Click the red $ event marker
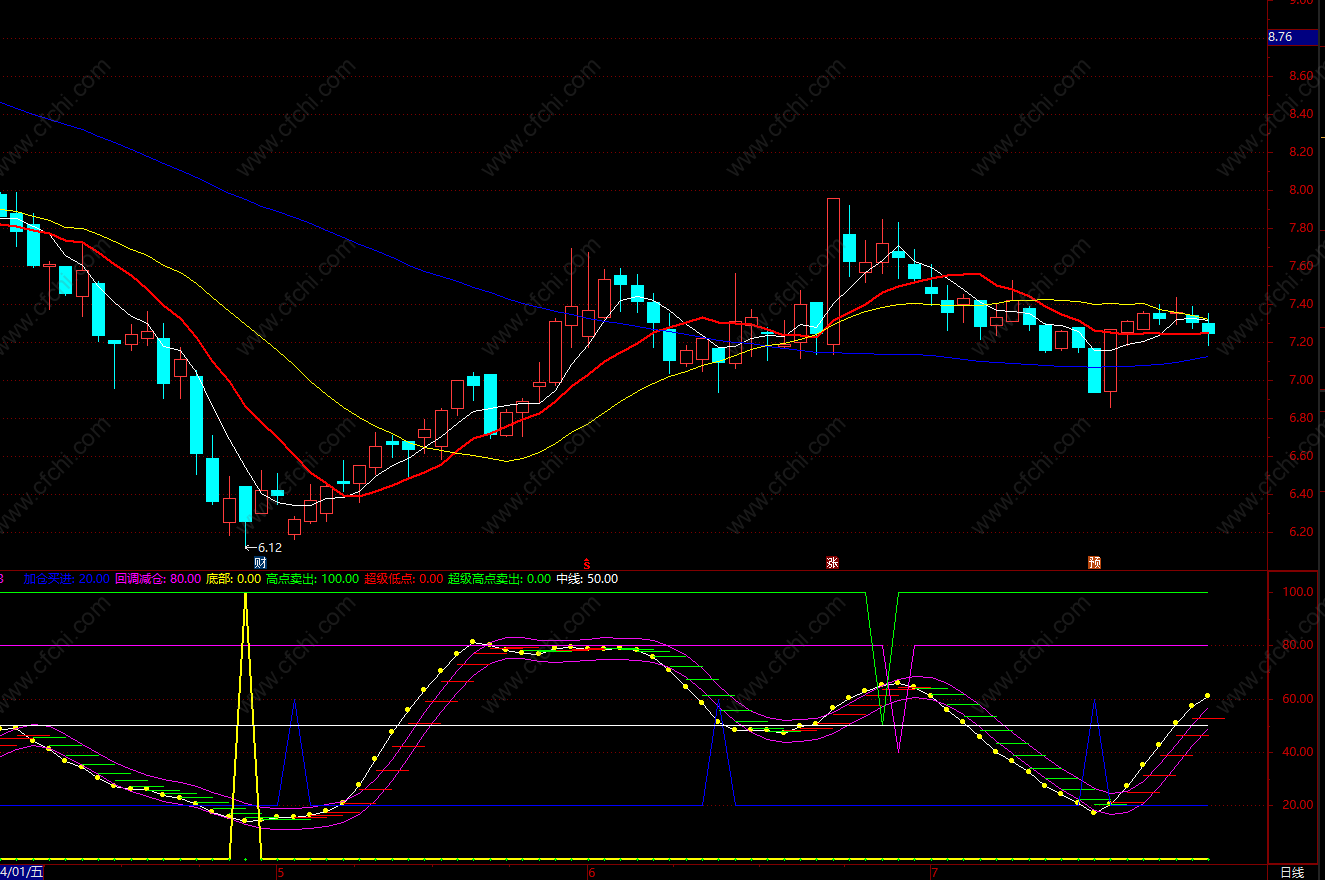 pos(587,563)
